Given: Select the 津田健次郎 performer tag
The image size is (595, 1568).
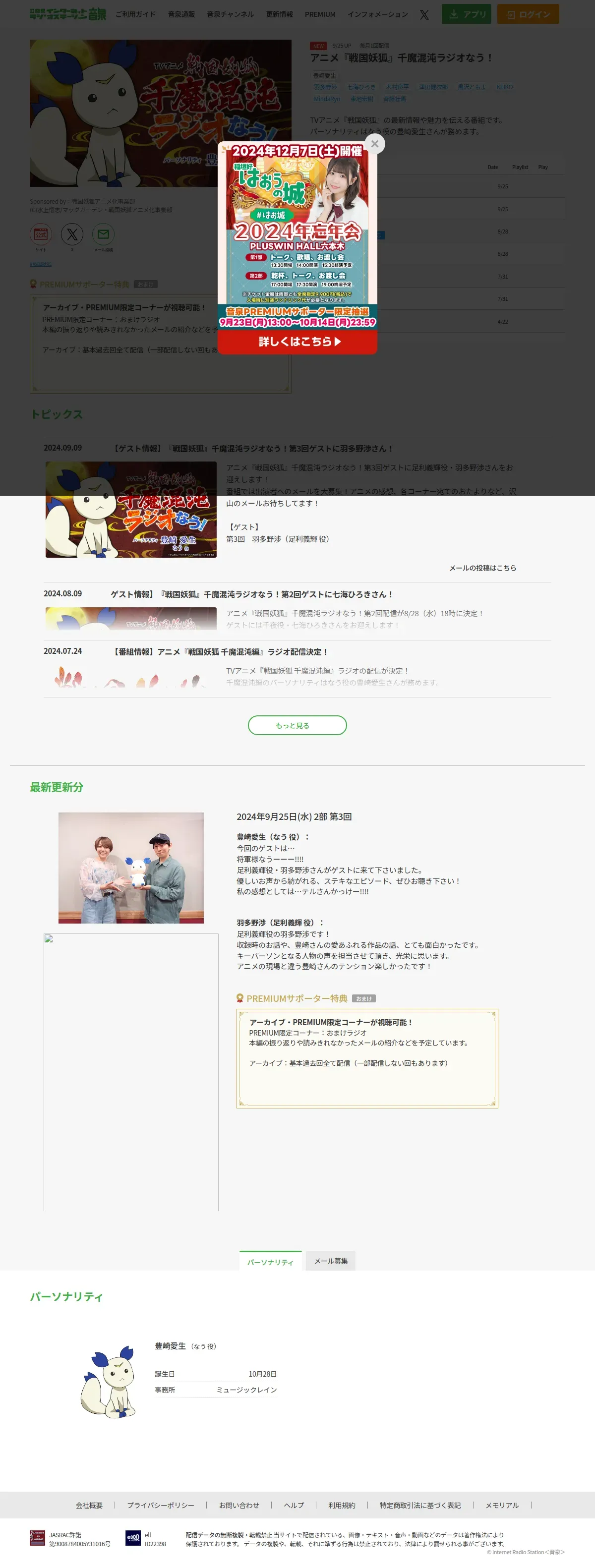Looking at the screenshot, I should (433, 87).
